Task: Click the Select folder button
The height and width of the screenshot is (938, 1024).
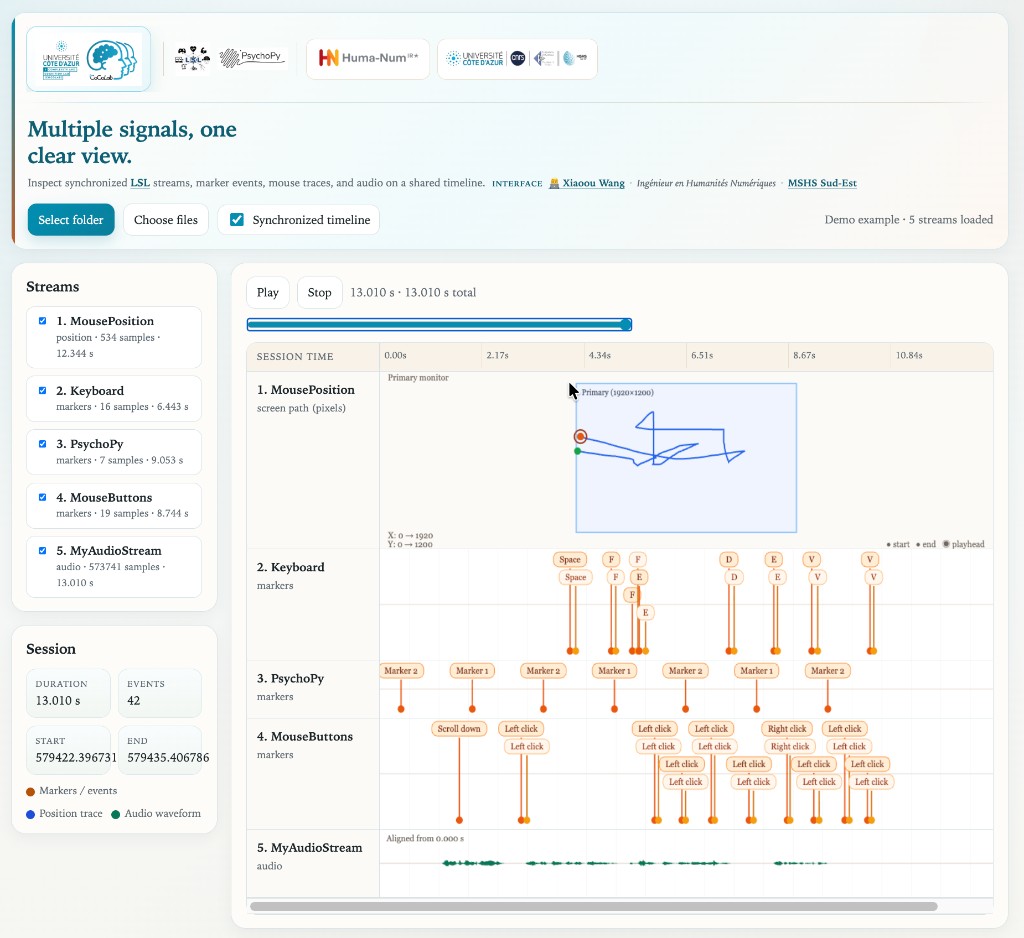Action: click(x=71, y=219)
